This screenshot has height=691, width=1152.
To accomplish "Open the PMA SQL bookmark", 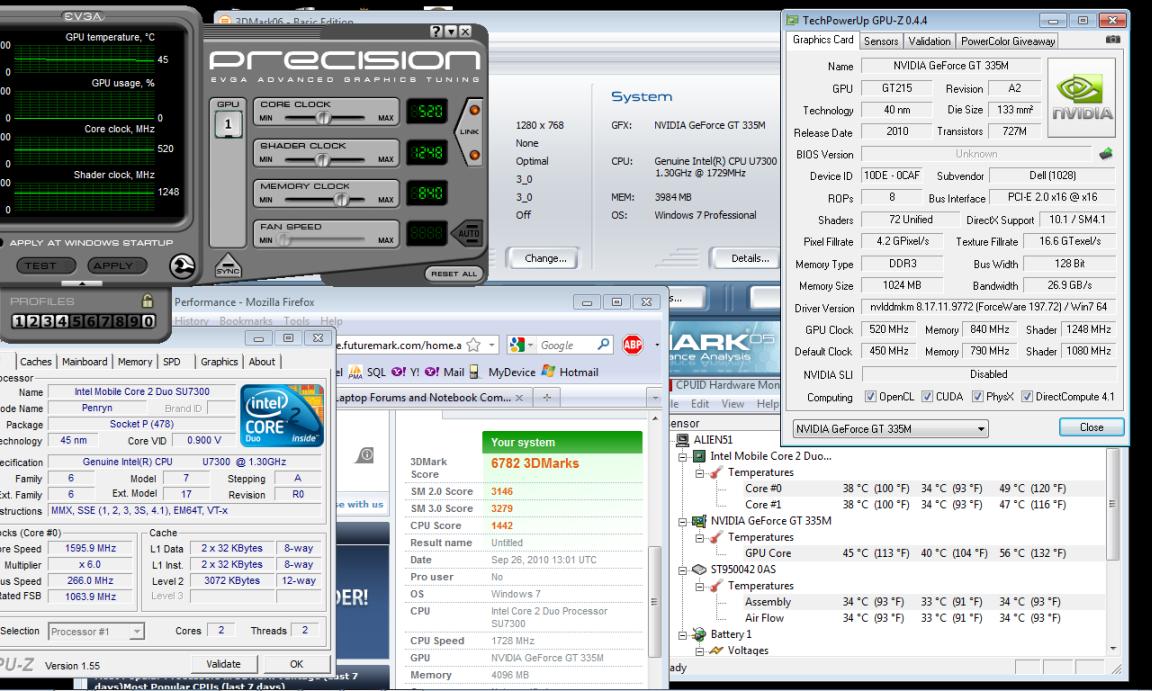I will [367, 372].
